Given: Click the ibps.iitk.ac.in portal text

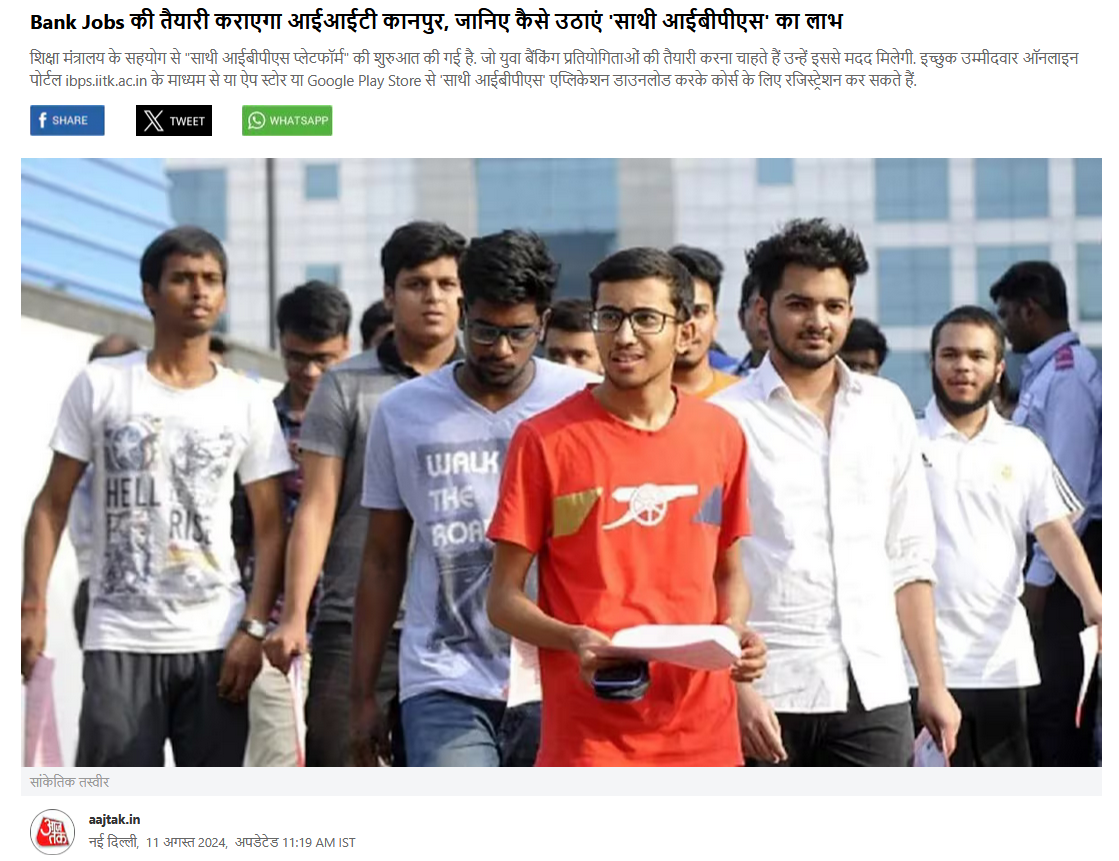Looking at the screenshot, I should tap(107, 81).
